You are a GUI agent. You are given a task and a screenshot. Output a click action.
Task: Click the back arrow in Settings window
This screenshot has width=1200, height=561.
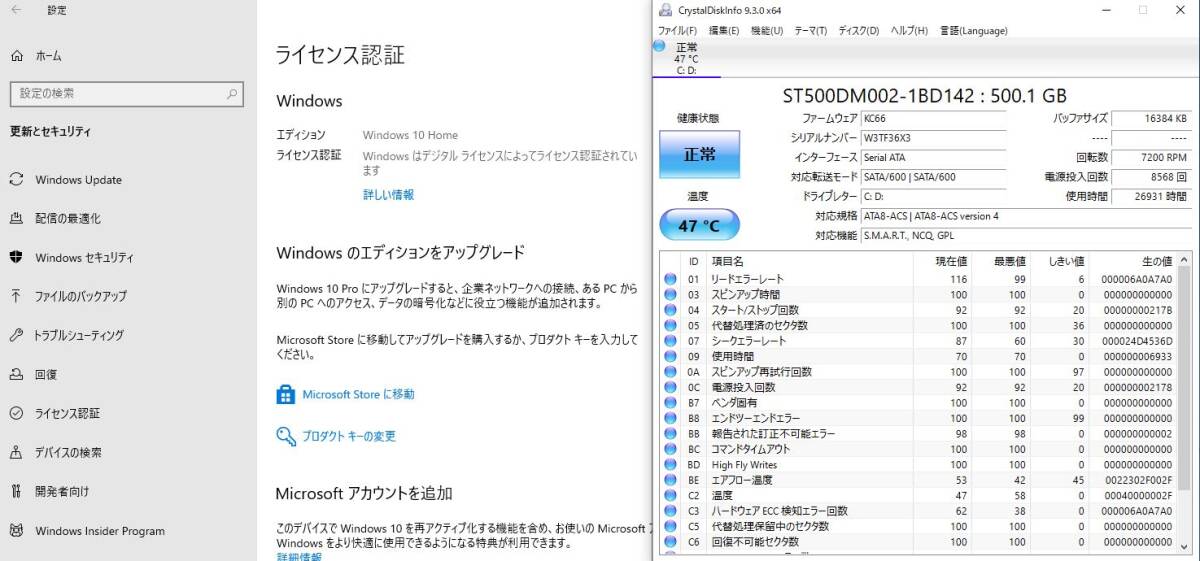(18, 10)
